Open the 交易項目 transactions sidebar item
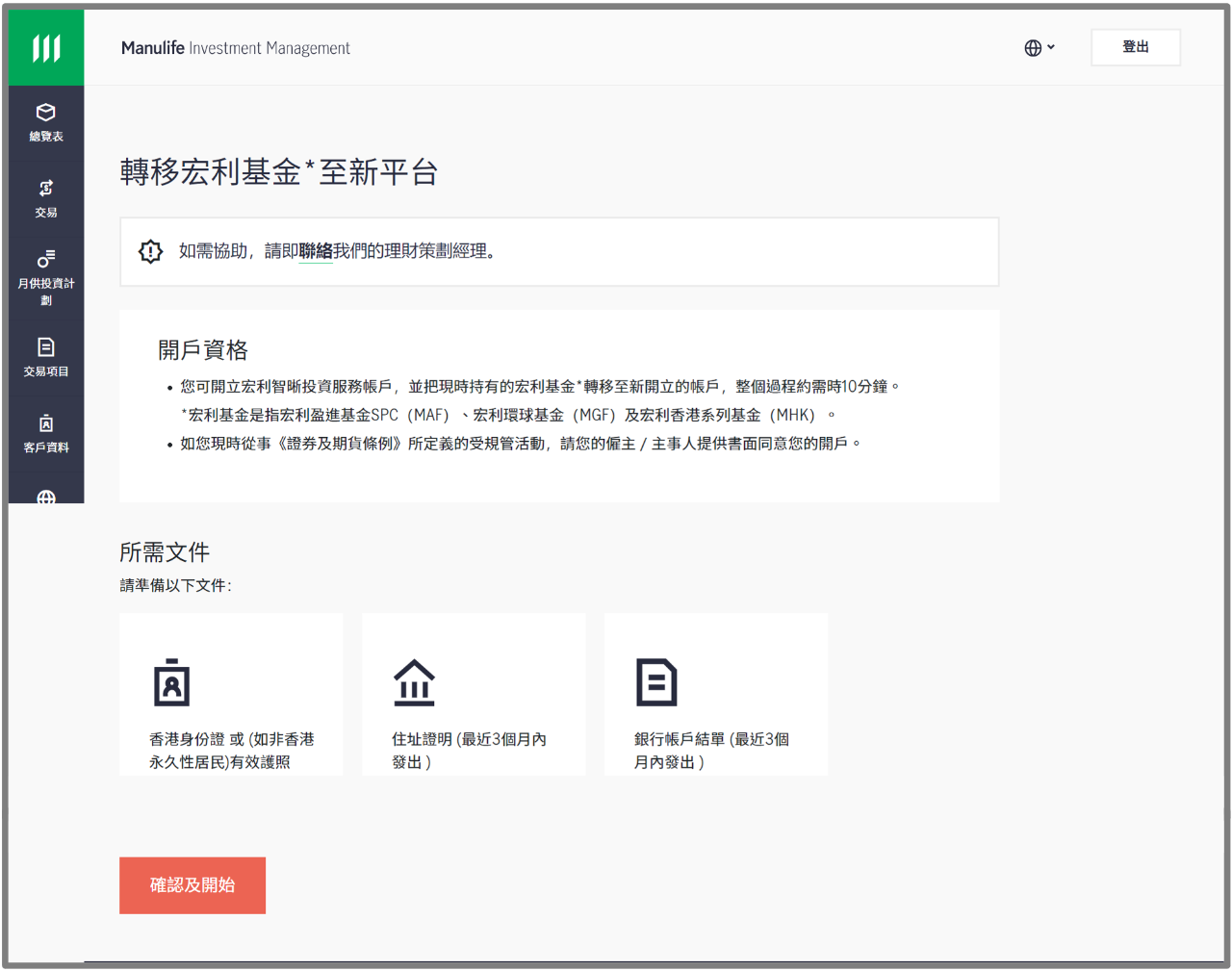This screenshot has width=1232, height=971. pyautogui.click(x=46, y=357)
